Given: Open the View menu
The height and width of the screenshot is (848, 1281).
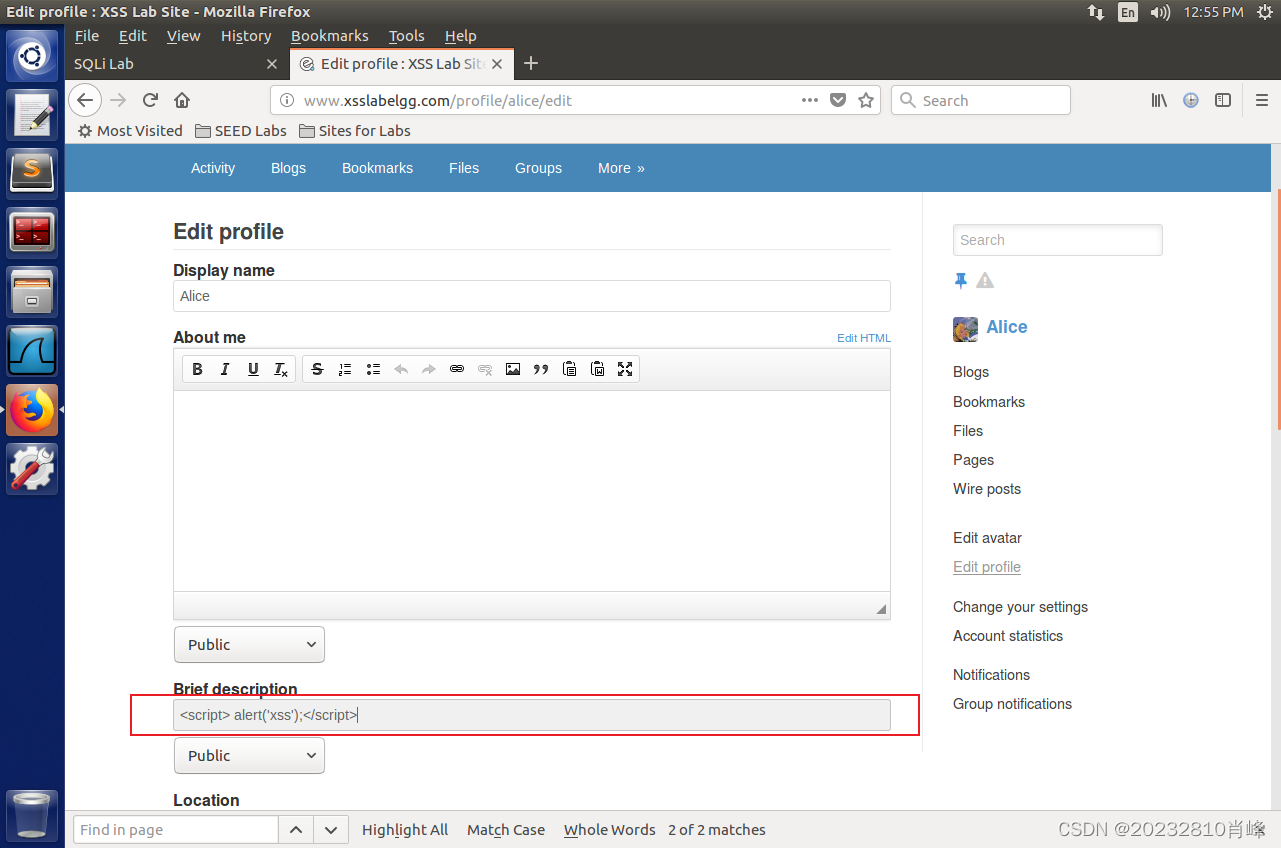Looking at the screenshot, I should click(x=183, y=36).
